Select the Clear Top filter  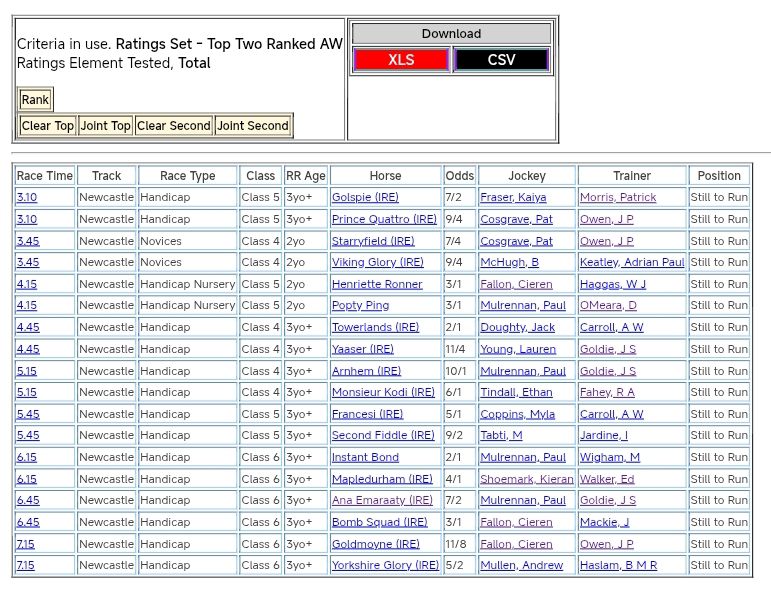click(48, 126)
